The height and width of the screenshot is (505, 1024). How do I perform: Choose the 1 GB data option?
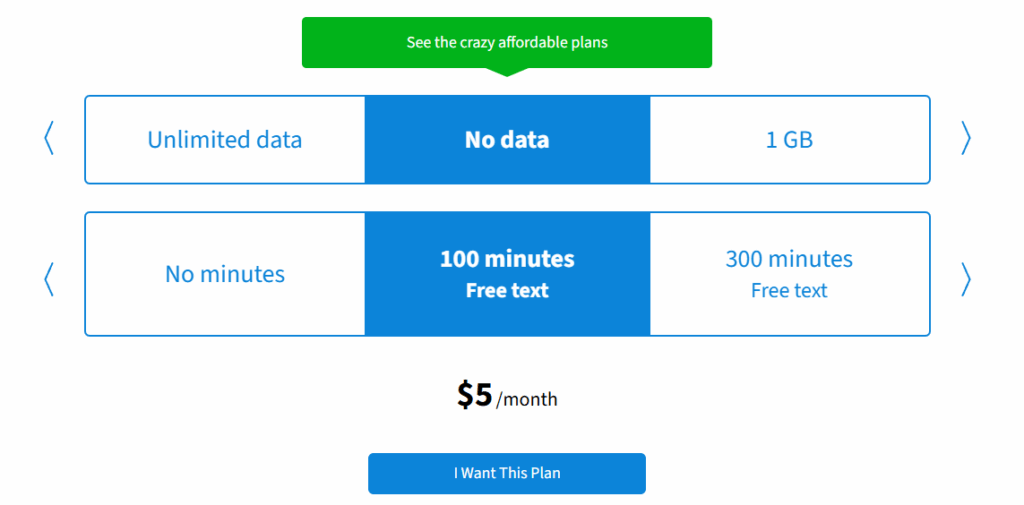tap(789, 140)
